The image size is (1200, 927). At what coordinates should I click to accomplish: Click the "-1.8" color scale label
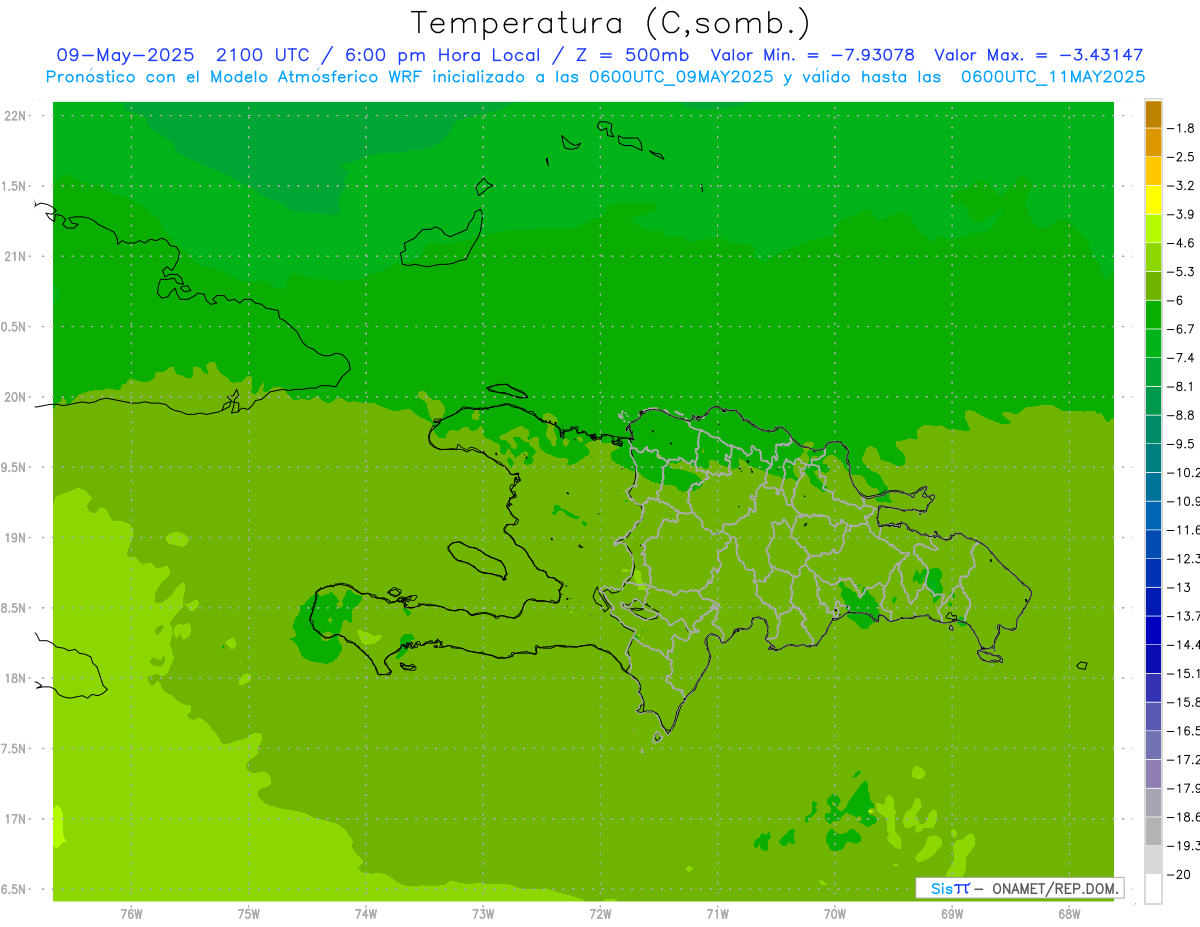pos(1181,128)
